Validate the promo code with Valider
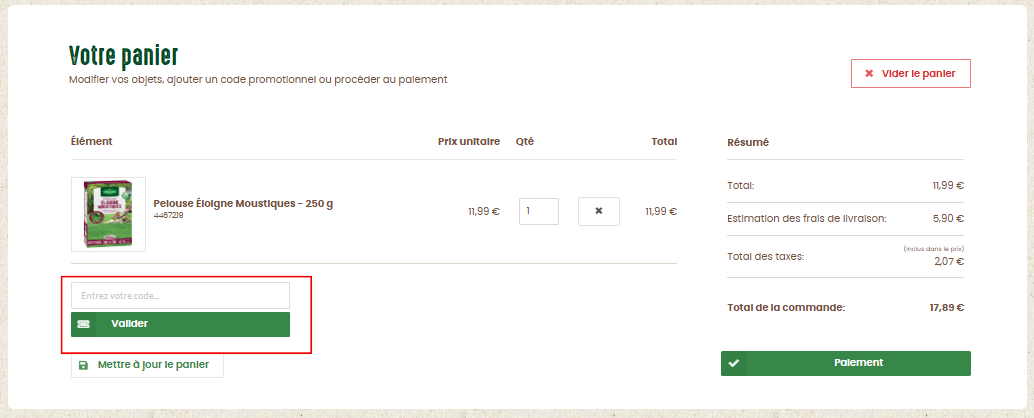Screen dimensions: 1034x418 pyautogui.click(x=180, y=324)
